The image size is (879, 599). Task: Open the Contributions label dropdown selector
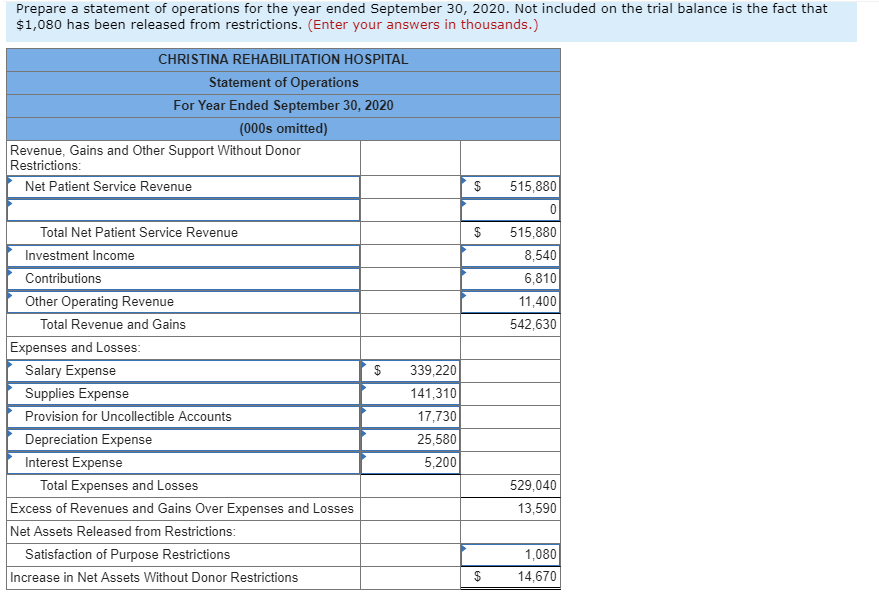(10, 278)
